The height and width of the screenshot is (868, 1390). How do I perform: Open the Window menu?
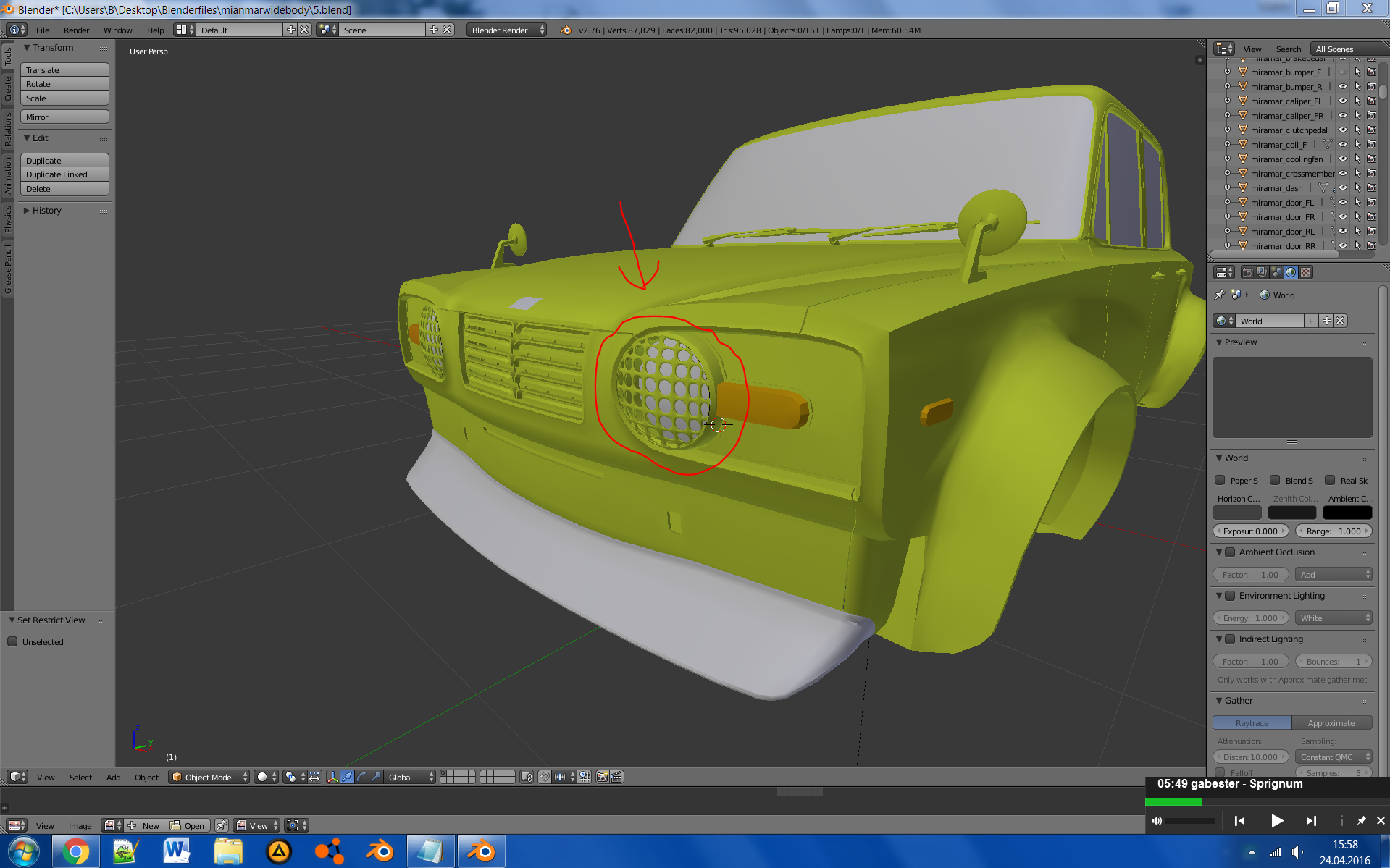(x=117, y=30)
